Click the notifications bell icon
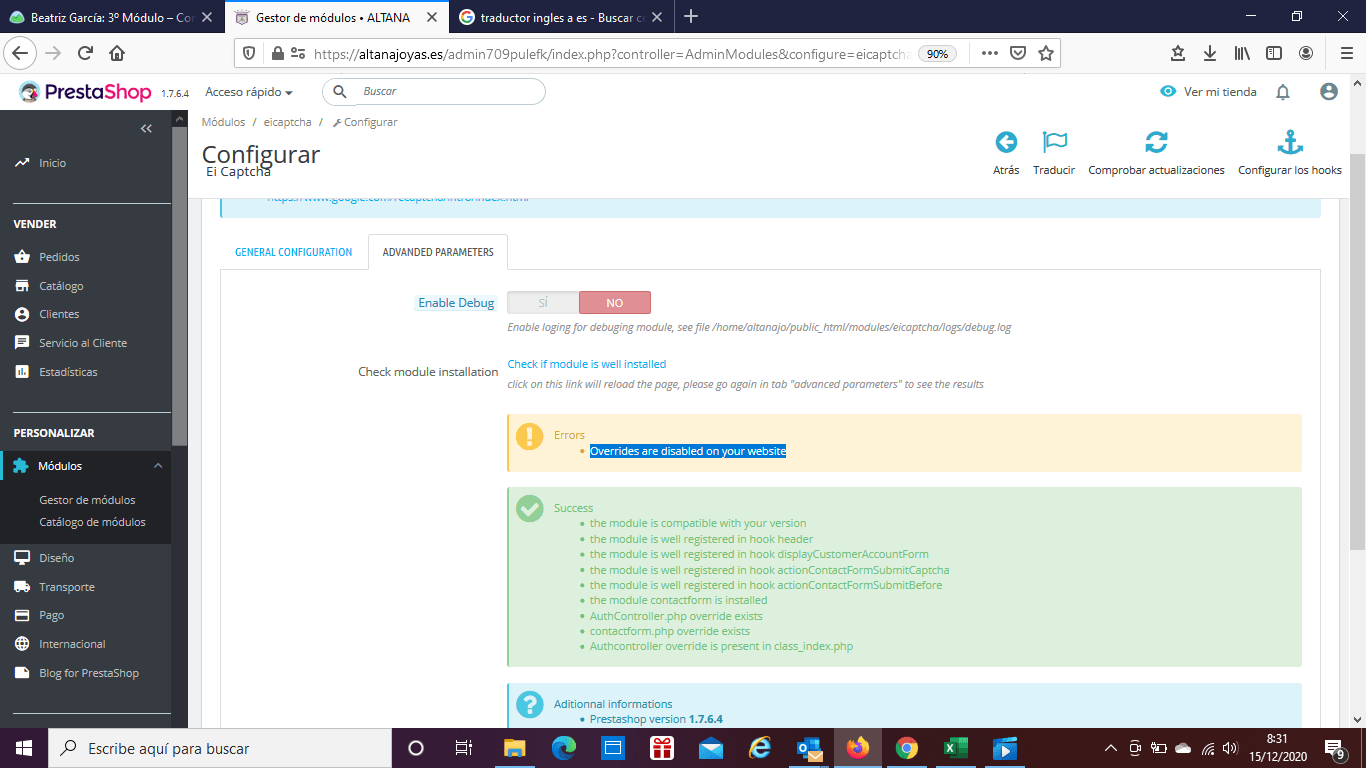This screenshot has height=768, width=1366. (1283, 92)
